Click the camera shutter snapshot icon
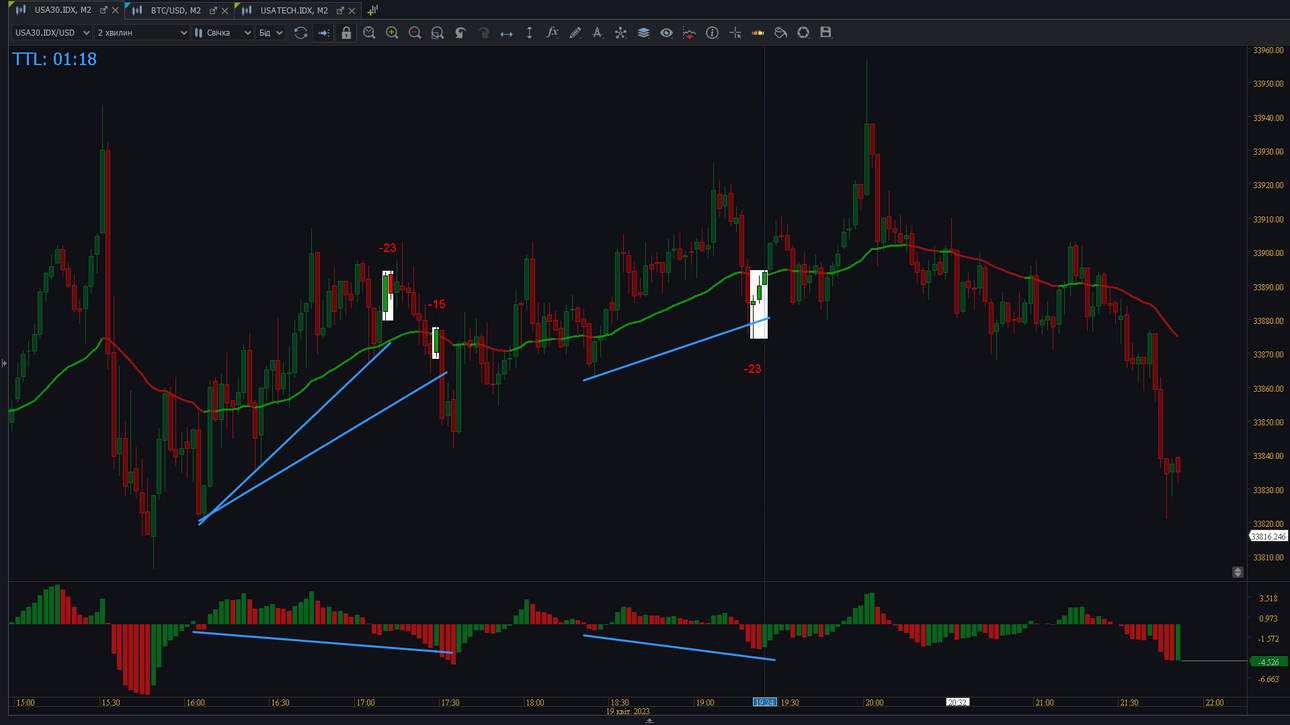 click(x=803, y=33)
